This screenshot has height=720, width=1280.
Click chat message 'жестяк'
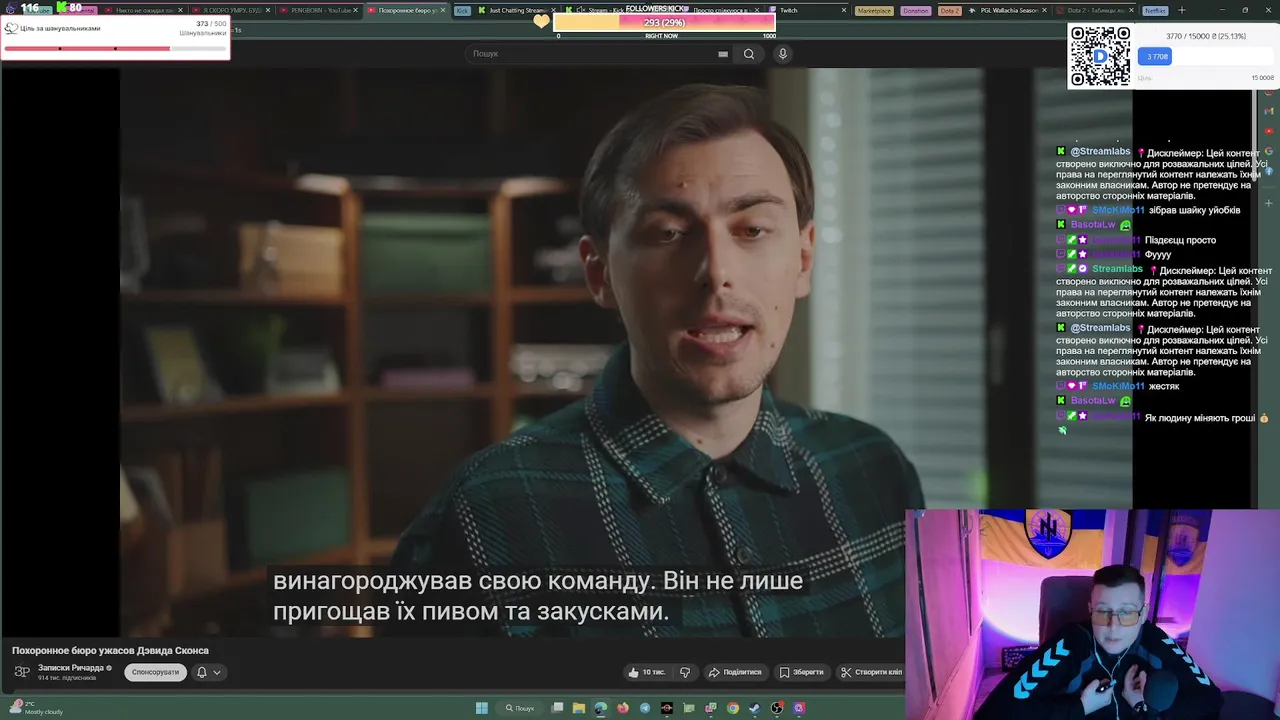(x=1164, y=386)
